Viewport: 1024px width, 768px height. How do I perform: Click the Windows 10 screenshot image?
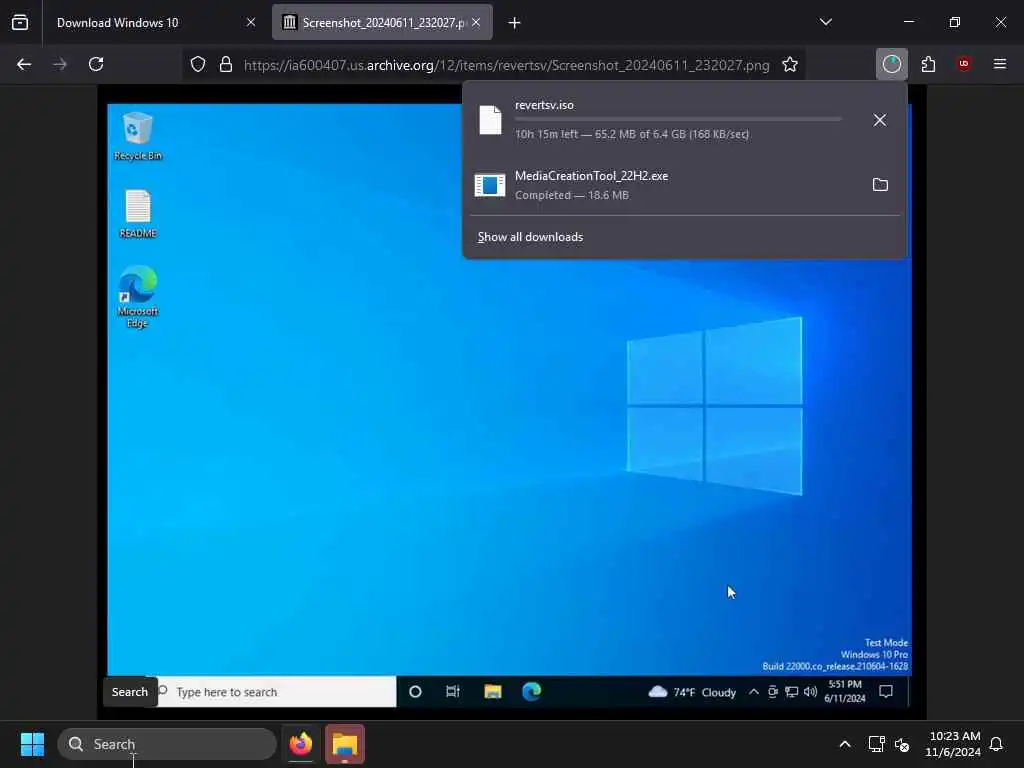coord(511,402)
